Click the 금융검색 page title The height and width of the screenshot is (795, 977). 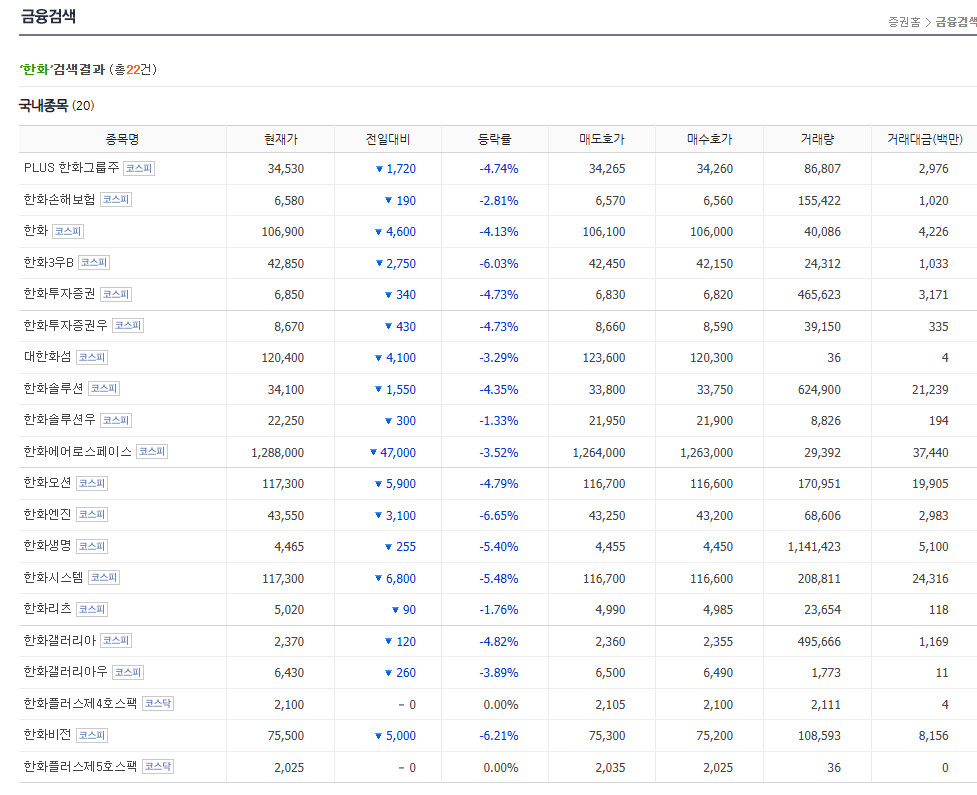coord(48,16)
